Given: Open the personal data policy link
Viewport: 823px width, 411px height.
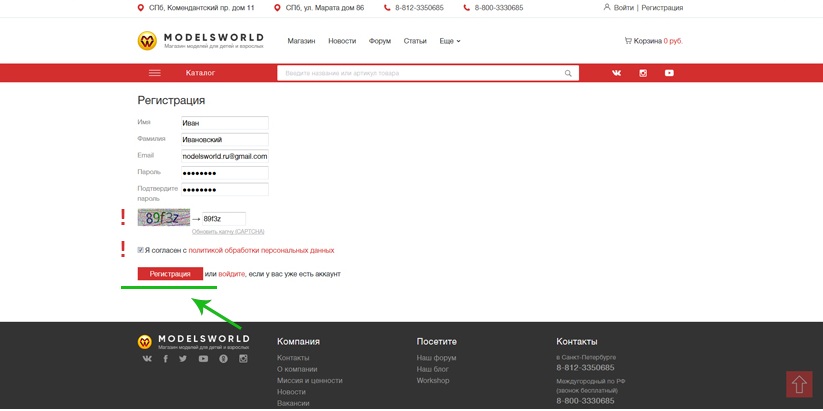Looking at the screenshot, I should pos(261,250).
